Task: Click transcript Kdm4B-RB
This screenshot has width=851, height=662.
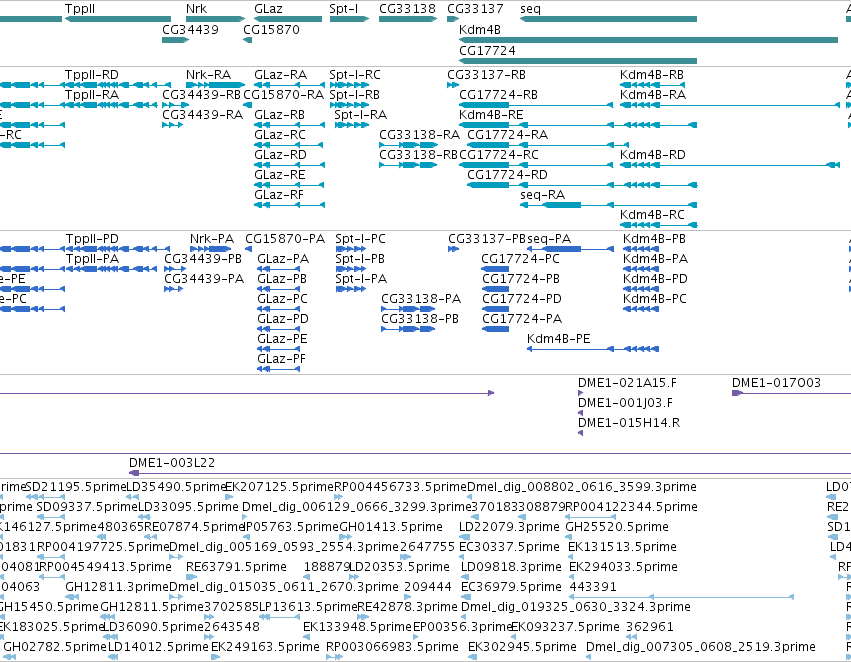Action: tap(652, 74)
